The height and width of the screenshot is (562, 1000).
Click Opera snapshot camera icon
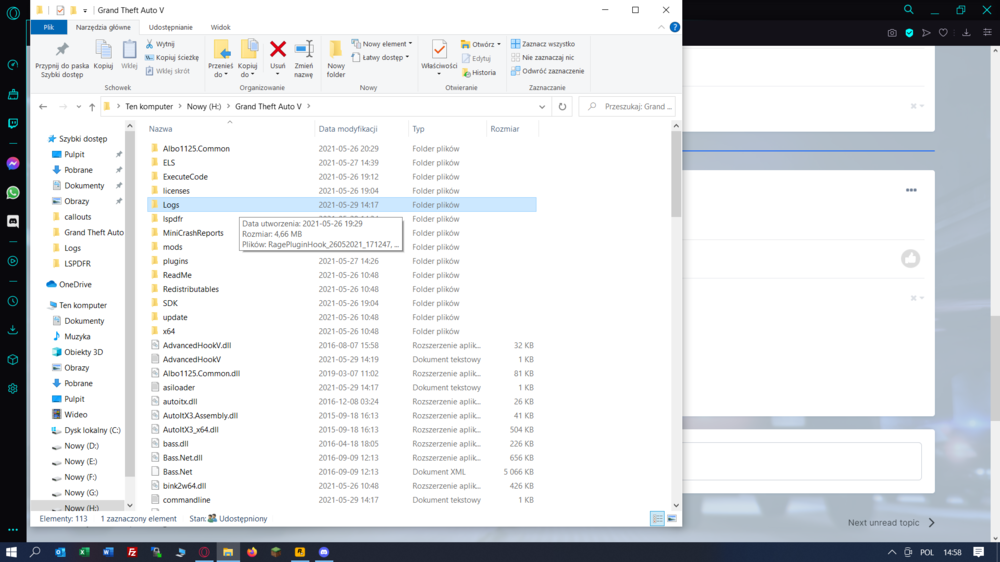892,33
